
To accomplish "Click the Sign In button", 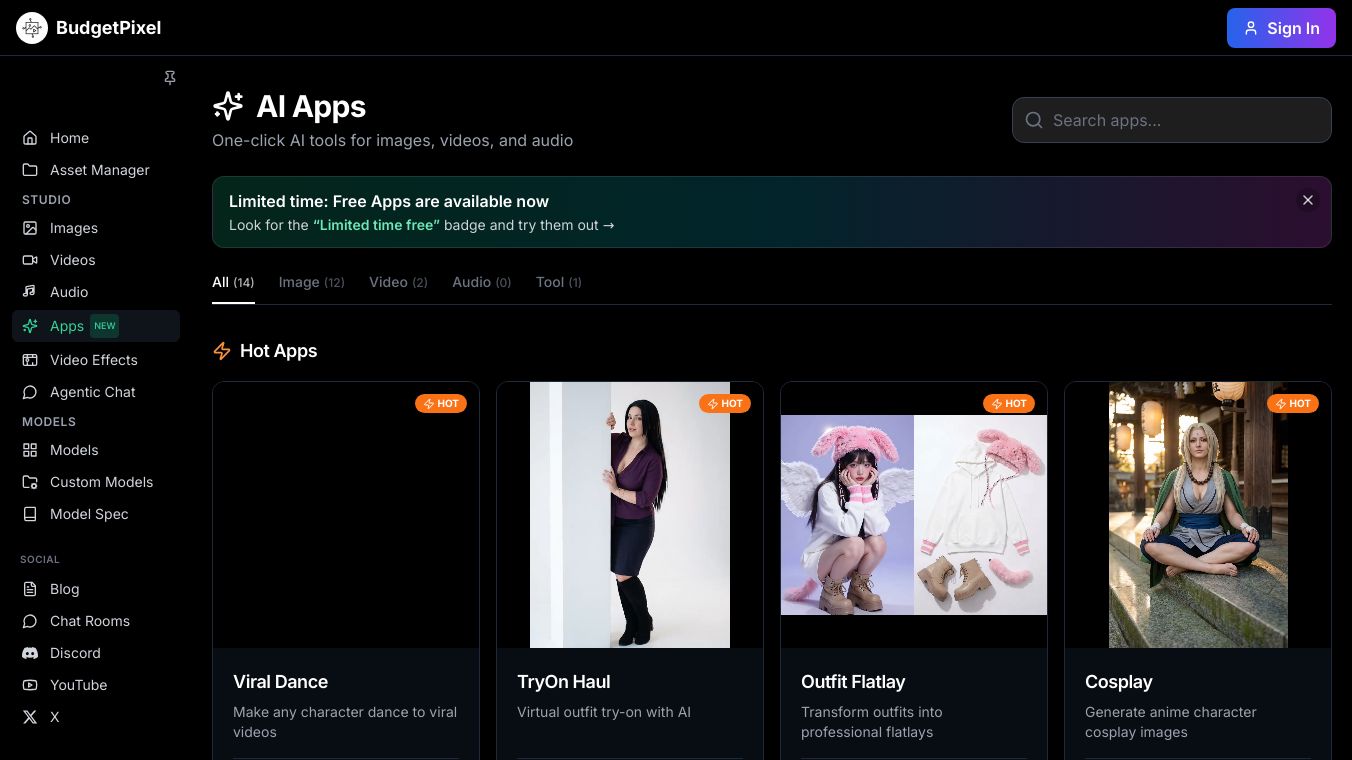I will click(1280, 28).
